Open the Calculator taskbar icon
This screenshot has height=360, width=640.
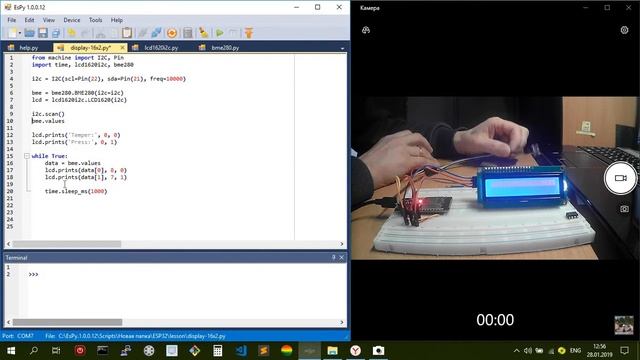coord(218,351)
